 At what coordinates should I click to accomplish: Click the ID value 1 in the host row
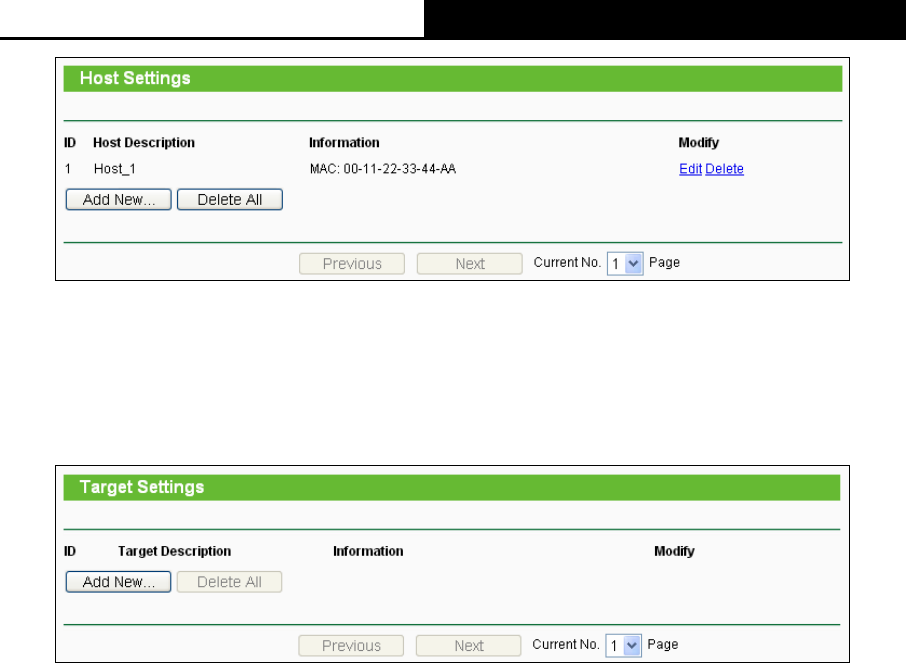pos(68,169)
